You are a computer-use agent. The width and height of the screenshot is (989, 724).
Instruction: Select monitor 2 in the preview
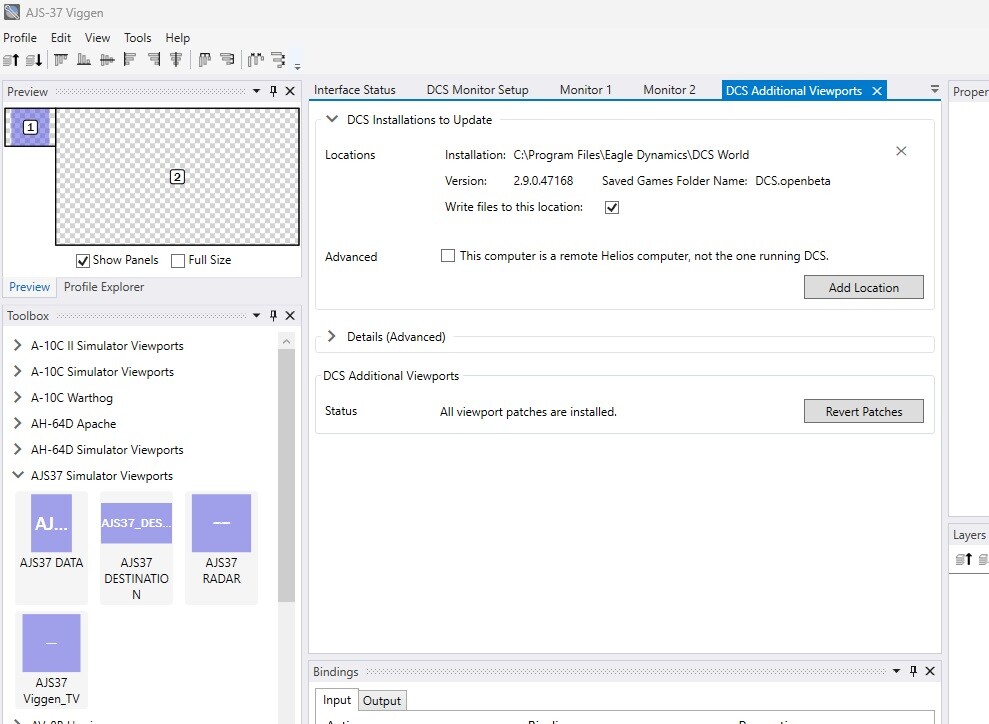click(177, 177)
